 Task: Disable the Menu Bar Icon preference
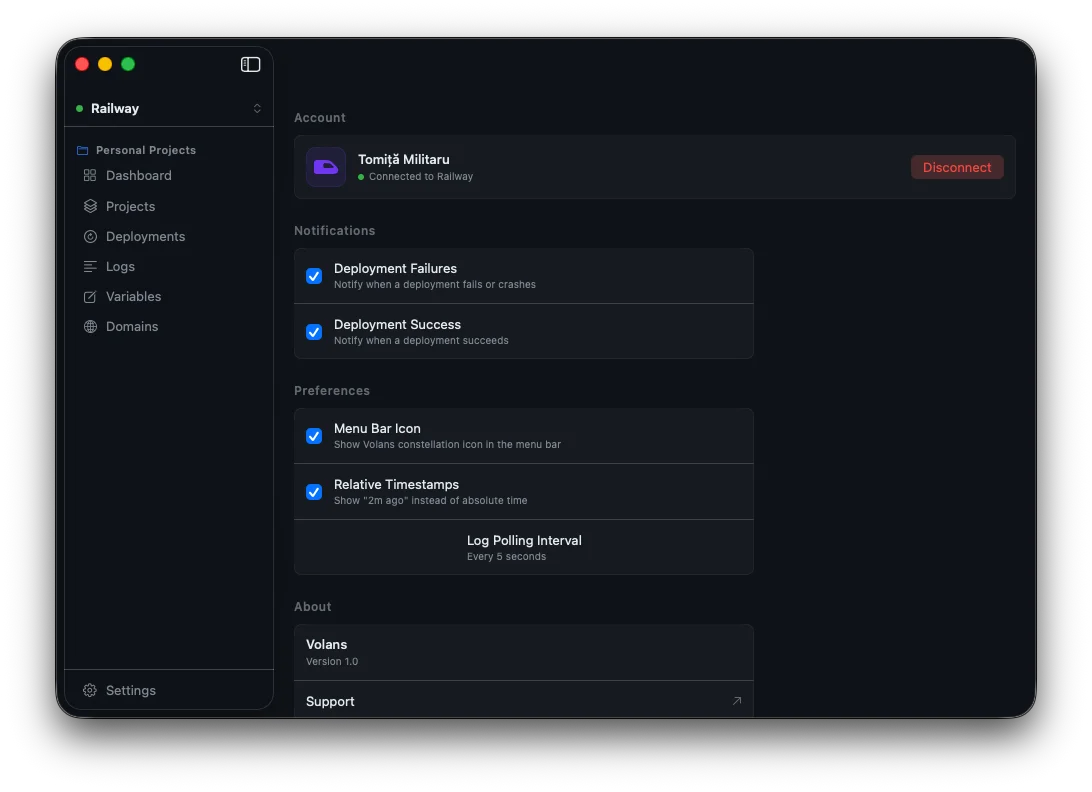tap(314, 435)
